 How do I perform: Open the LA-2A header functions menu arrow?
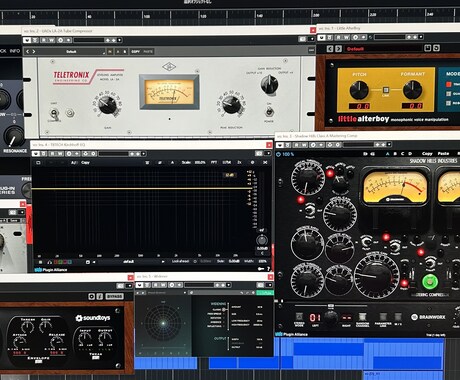(x=312, y=39)
